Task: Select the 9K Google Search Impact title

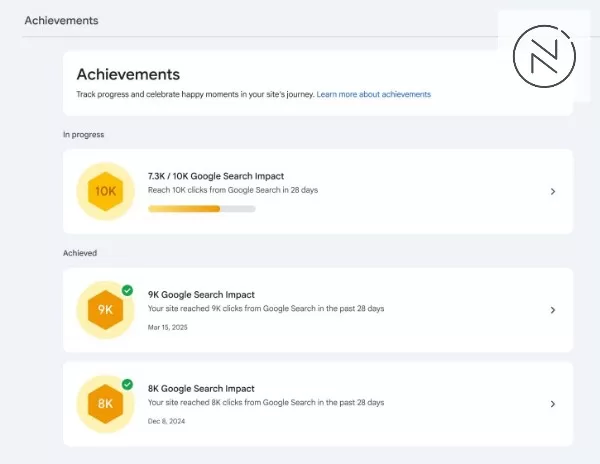Action: pyautogui.click(x=201, y=295)
